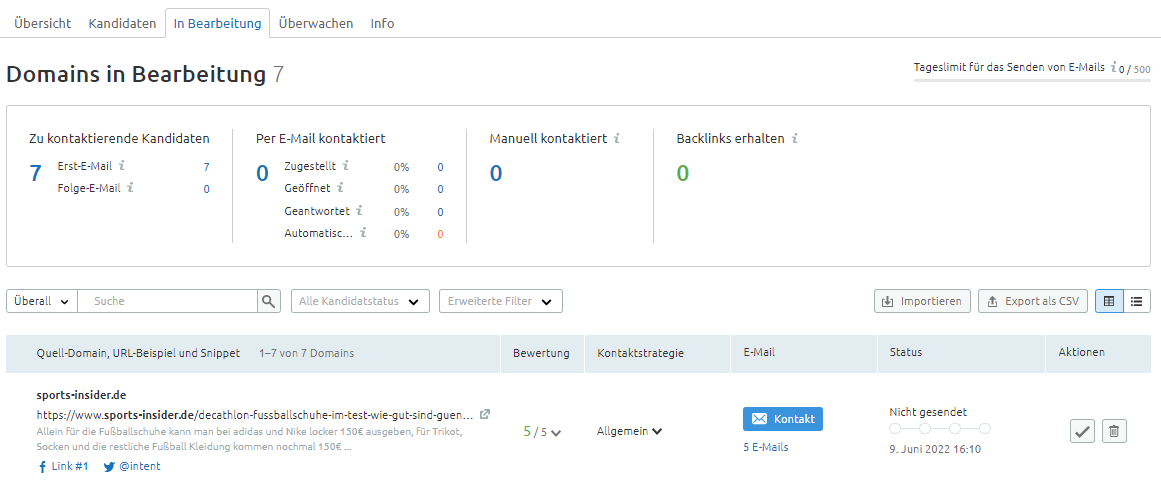
Task: Click the blue Kontakt button
Action: (x=783, y=419)
